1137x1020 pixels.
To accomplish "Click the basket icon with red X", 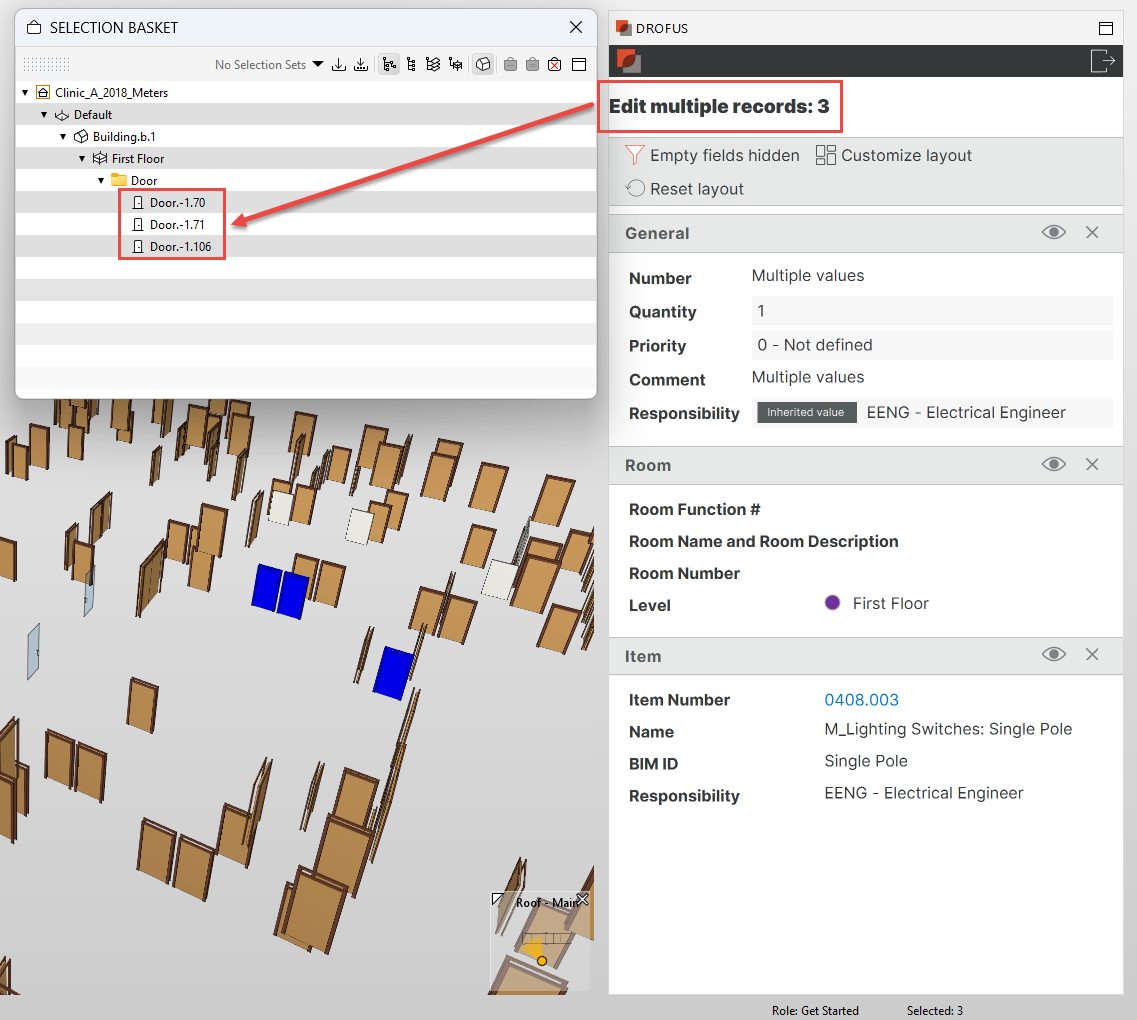I will click(x=554, y=65).
